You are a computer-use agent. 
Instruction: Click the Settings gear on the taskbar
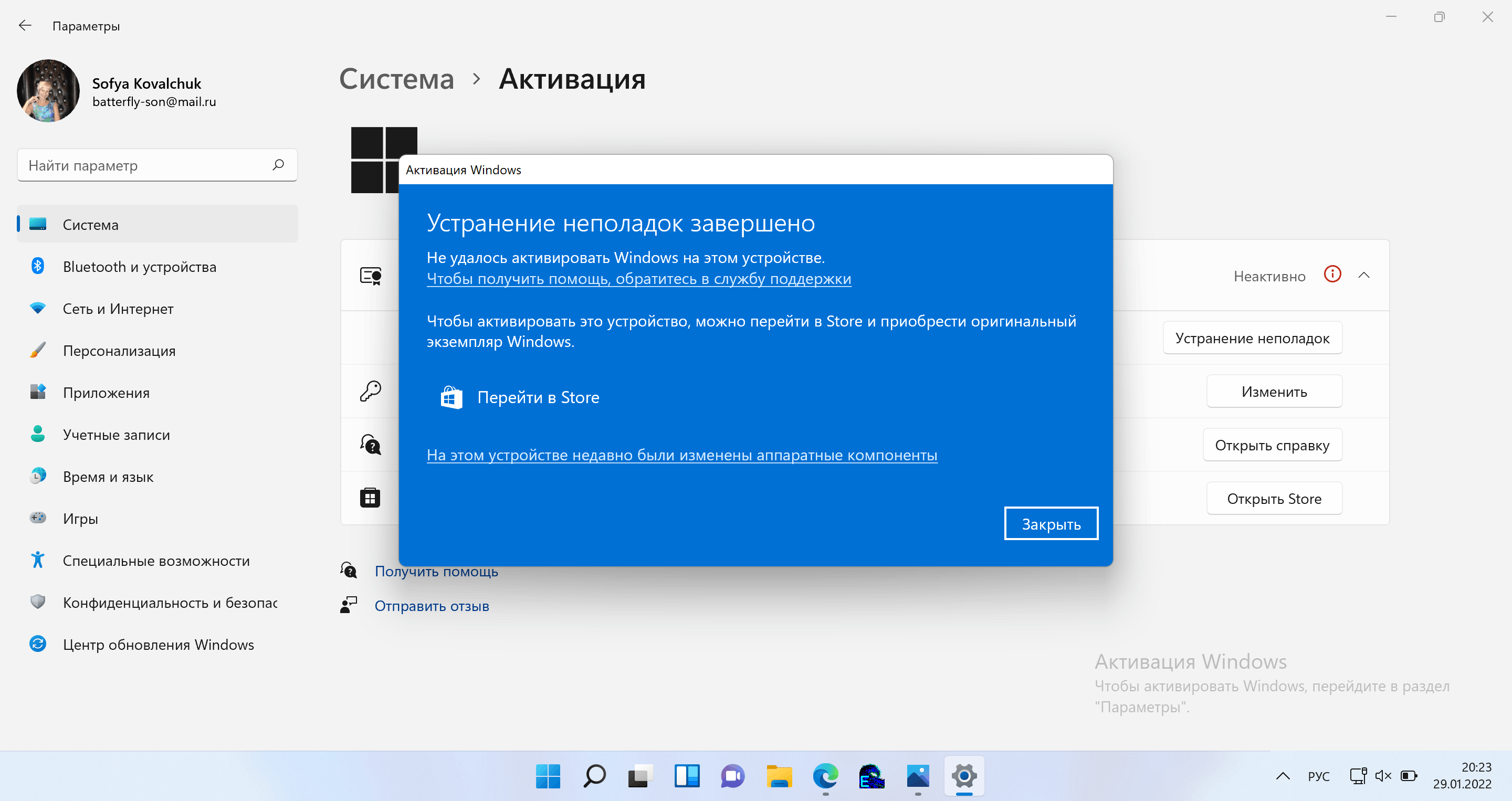[x=964, y=776]
